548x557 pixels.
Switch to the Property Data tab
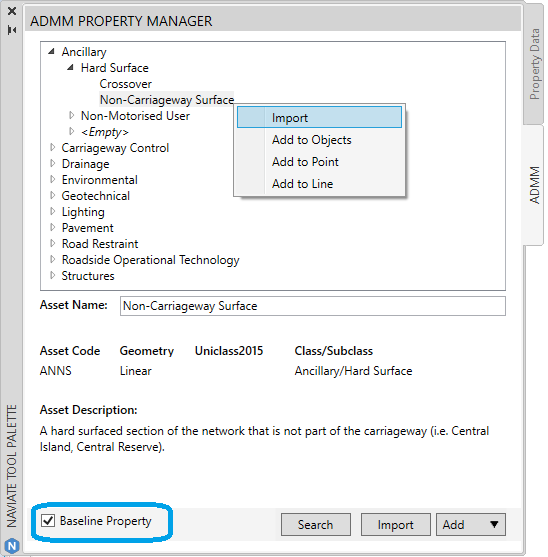click(x=534, y=64)
